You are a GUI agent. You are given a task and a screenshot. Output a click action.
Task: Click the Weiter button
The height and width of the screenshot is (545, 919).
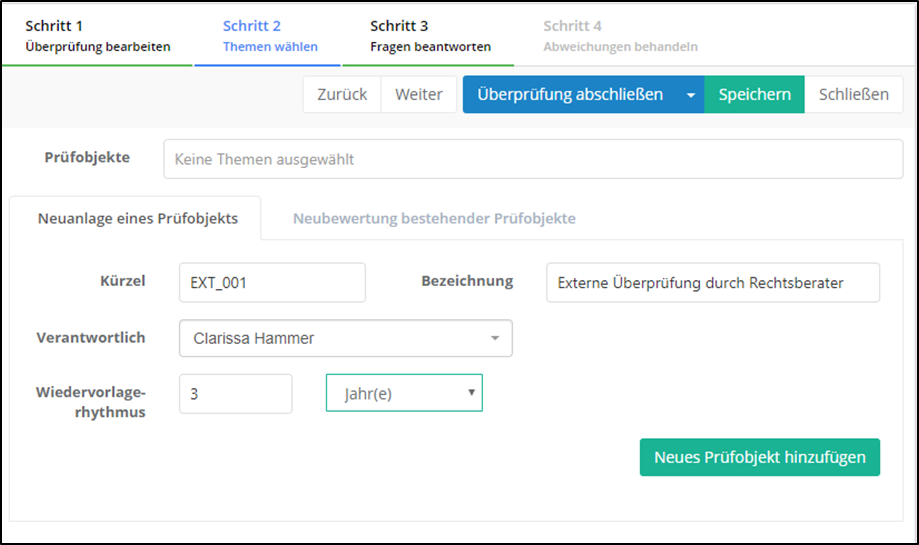(x=418, y=95)
